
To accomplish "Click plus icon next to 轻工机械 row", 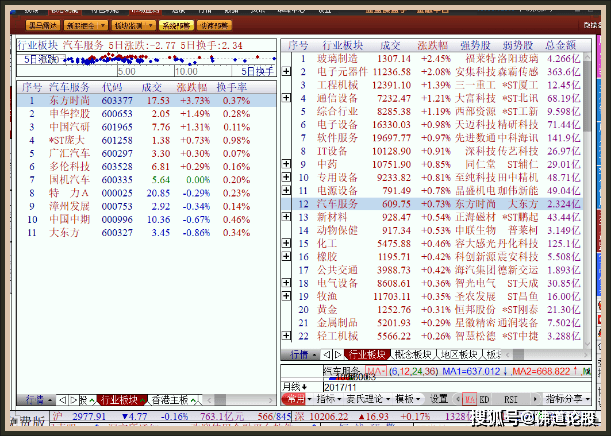I will coord(288,336).
